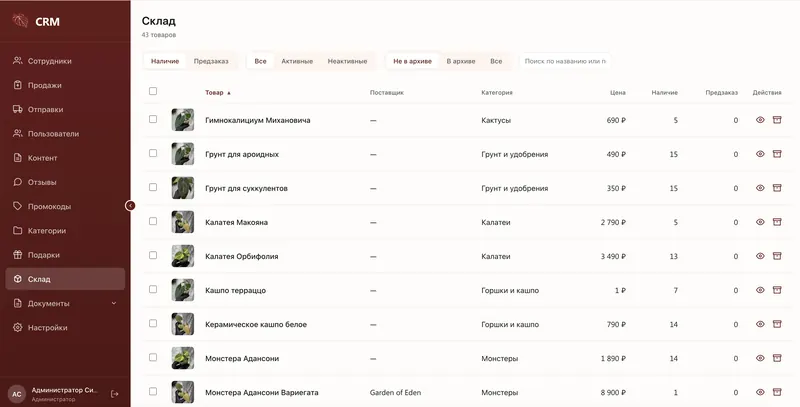Archive Керамическое кашпо белое with box icon
Viewport: 800px width, 407px height.
tap(777, 324)
